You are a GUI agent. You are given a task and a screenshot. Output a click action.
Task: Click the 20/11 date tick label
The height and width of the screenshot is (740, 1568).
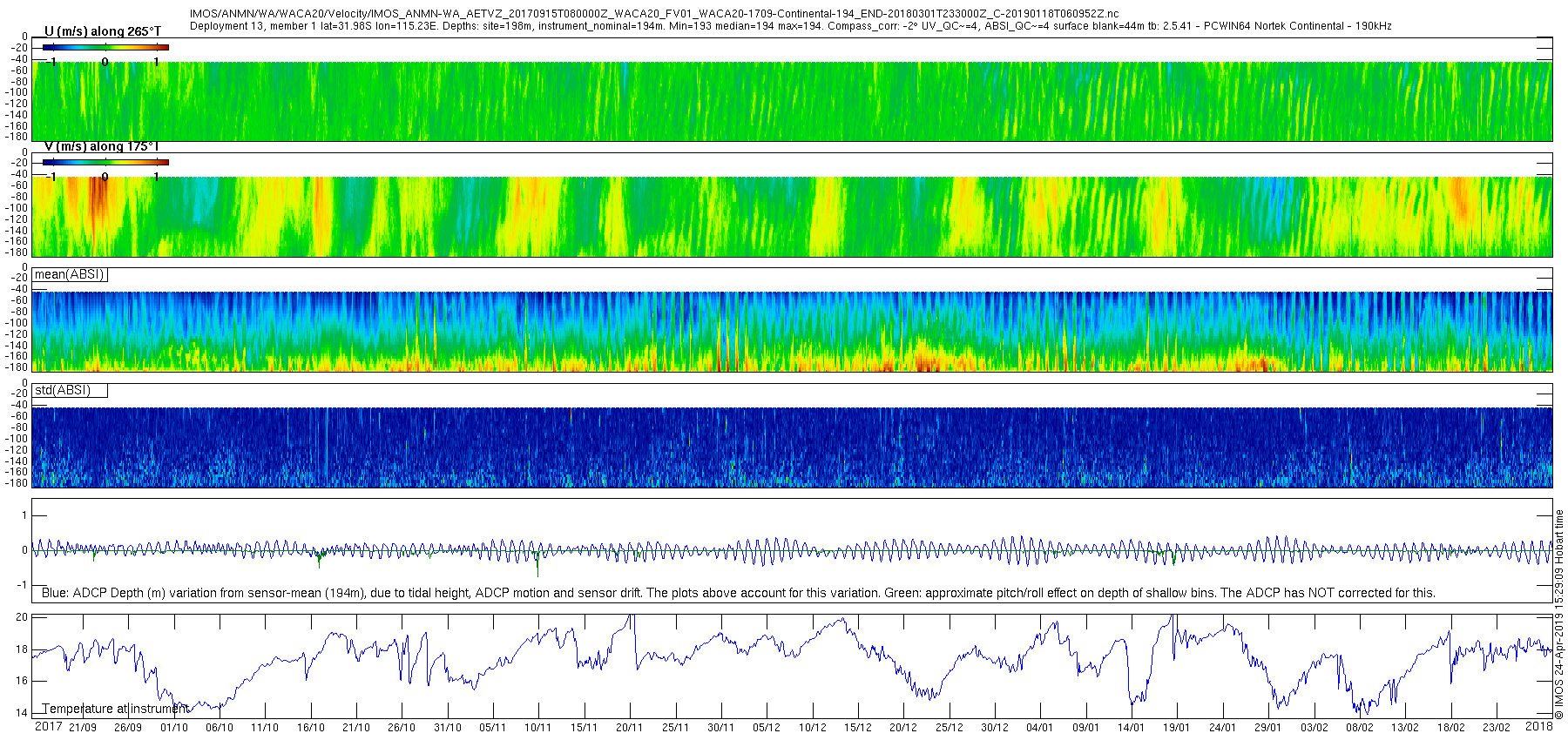630,728
